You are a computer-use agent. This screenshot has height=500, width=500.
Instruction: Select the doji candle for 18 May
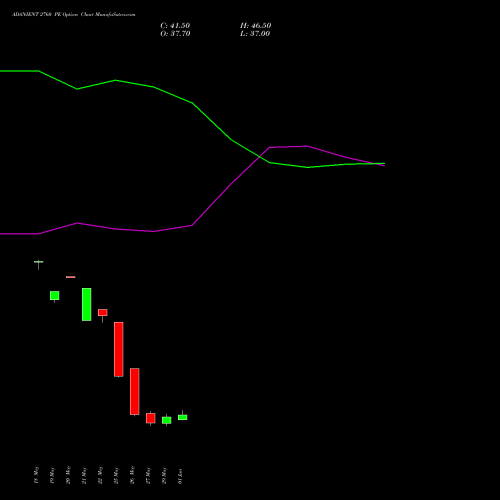39,262
